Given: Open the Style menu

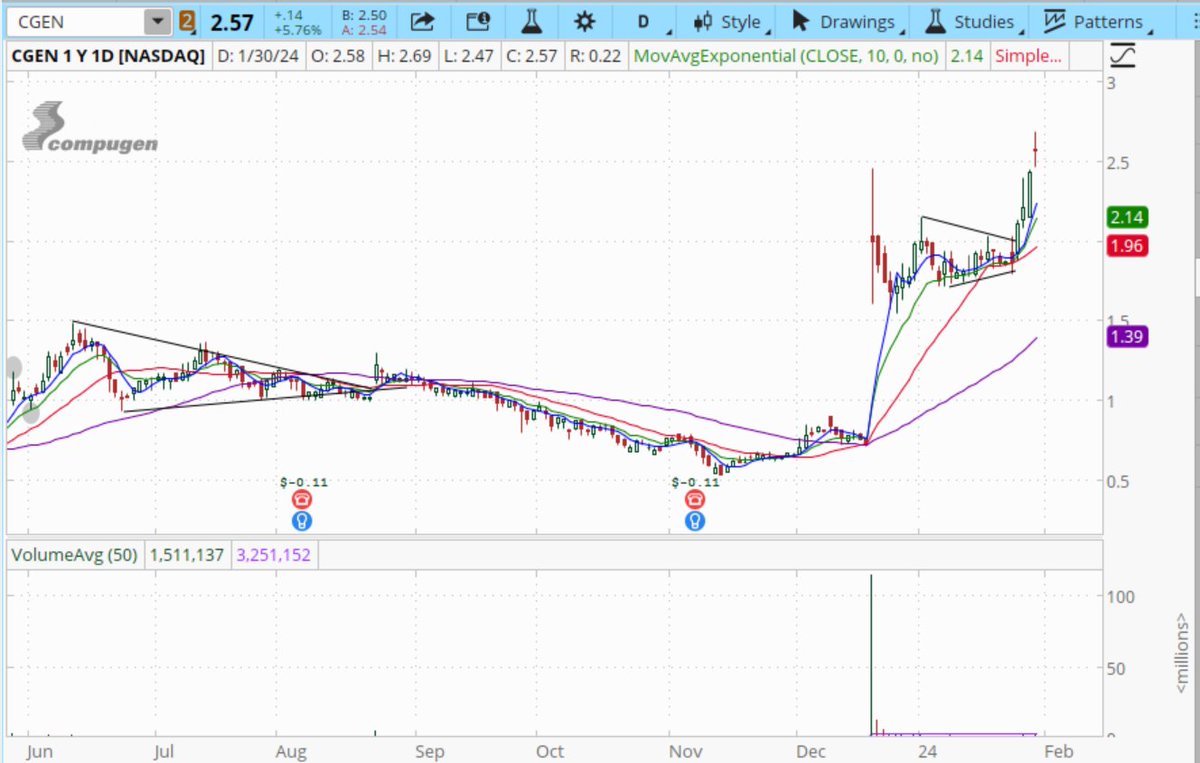Looking at the screenshot, I should 732,21.
